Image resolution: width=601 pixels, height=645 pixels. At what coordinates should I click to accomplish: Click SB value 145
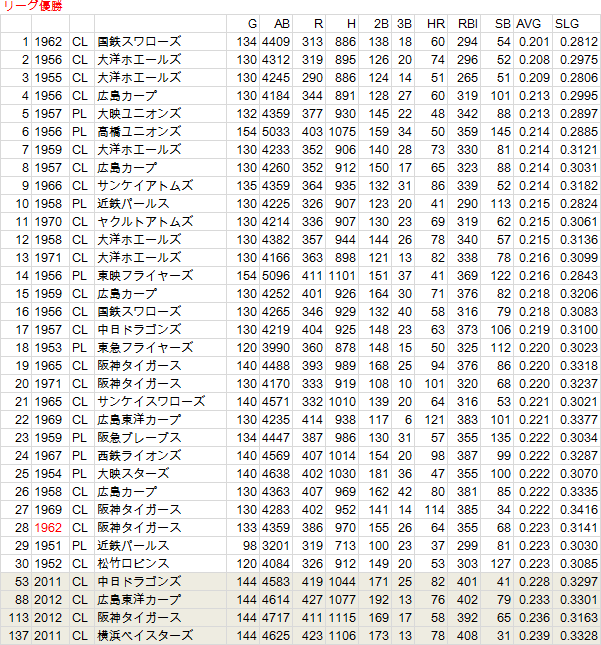point(501,132)
